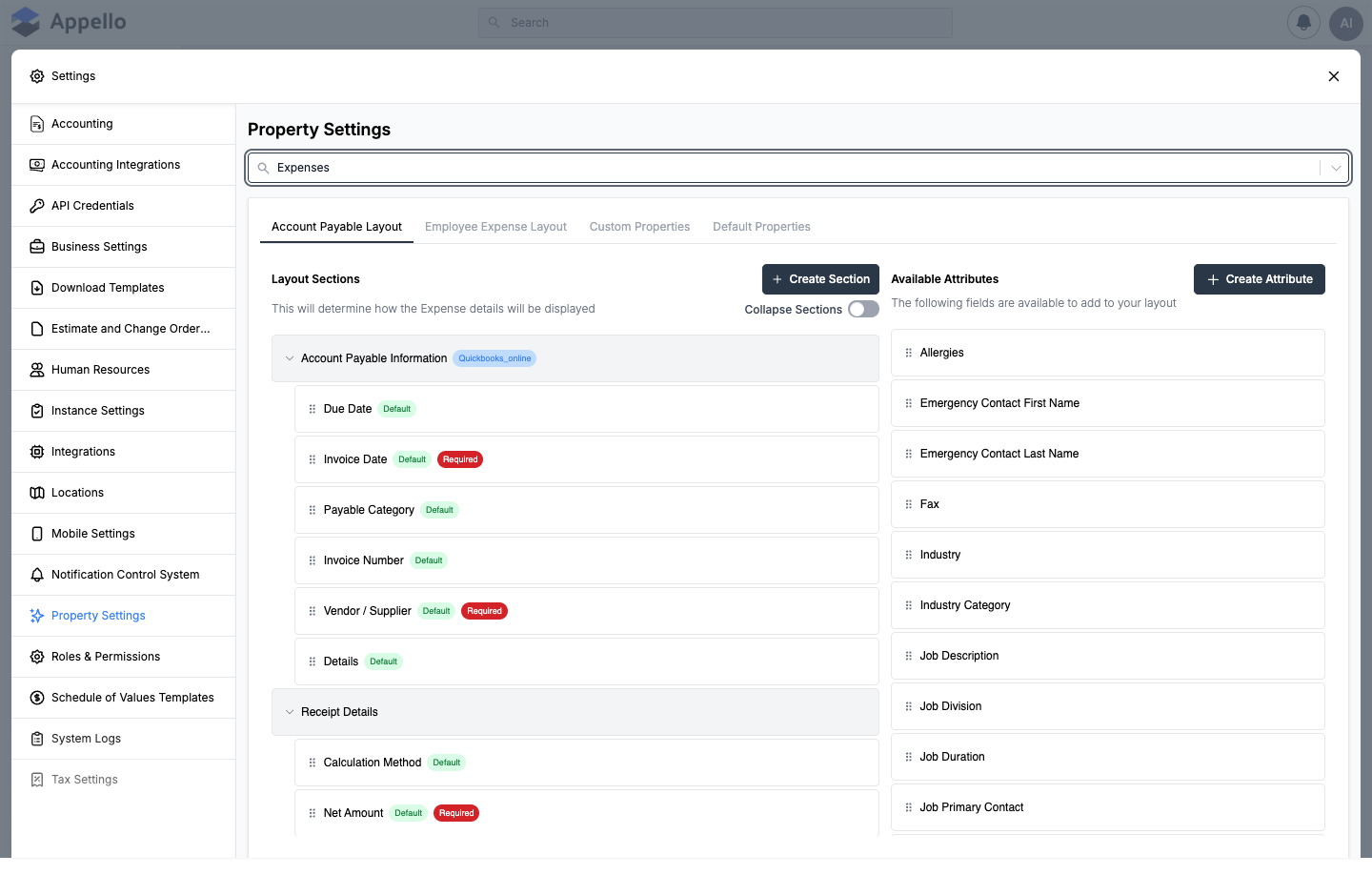Click the Quickbooks_online tag
Screen dimensions: 1372x875
[x=494, y=358]
